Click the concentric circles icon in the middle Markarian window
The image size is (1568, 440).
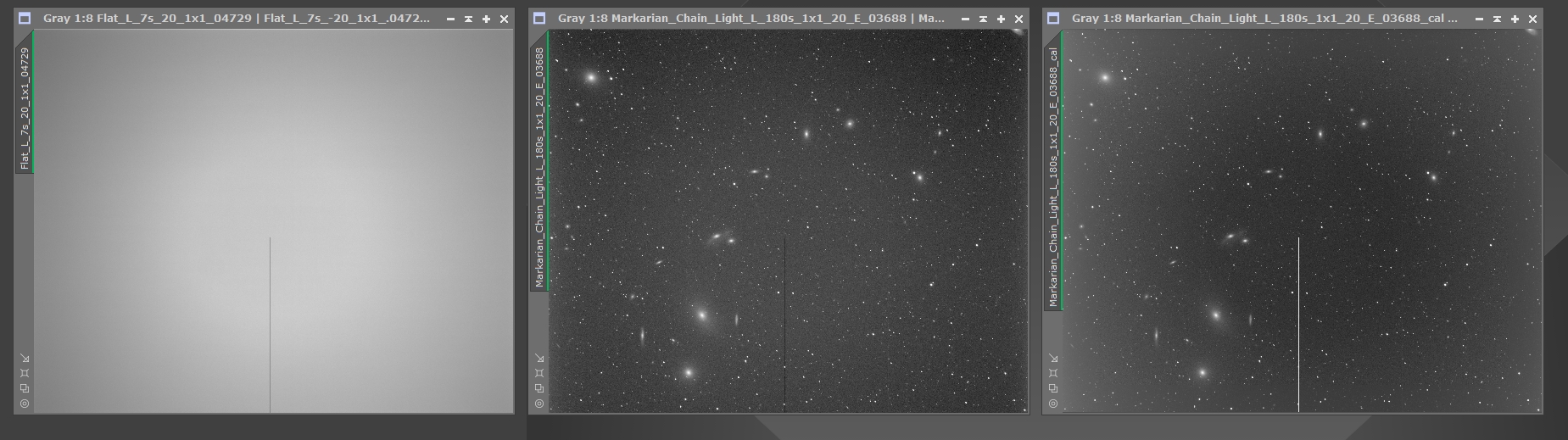point(539,404)
